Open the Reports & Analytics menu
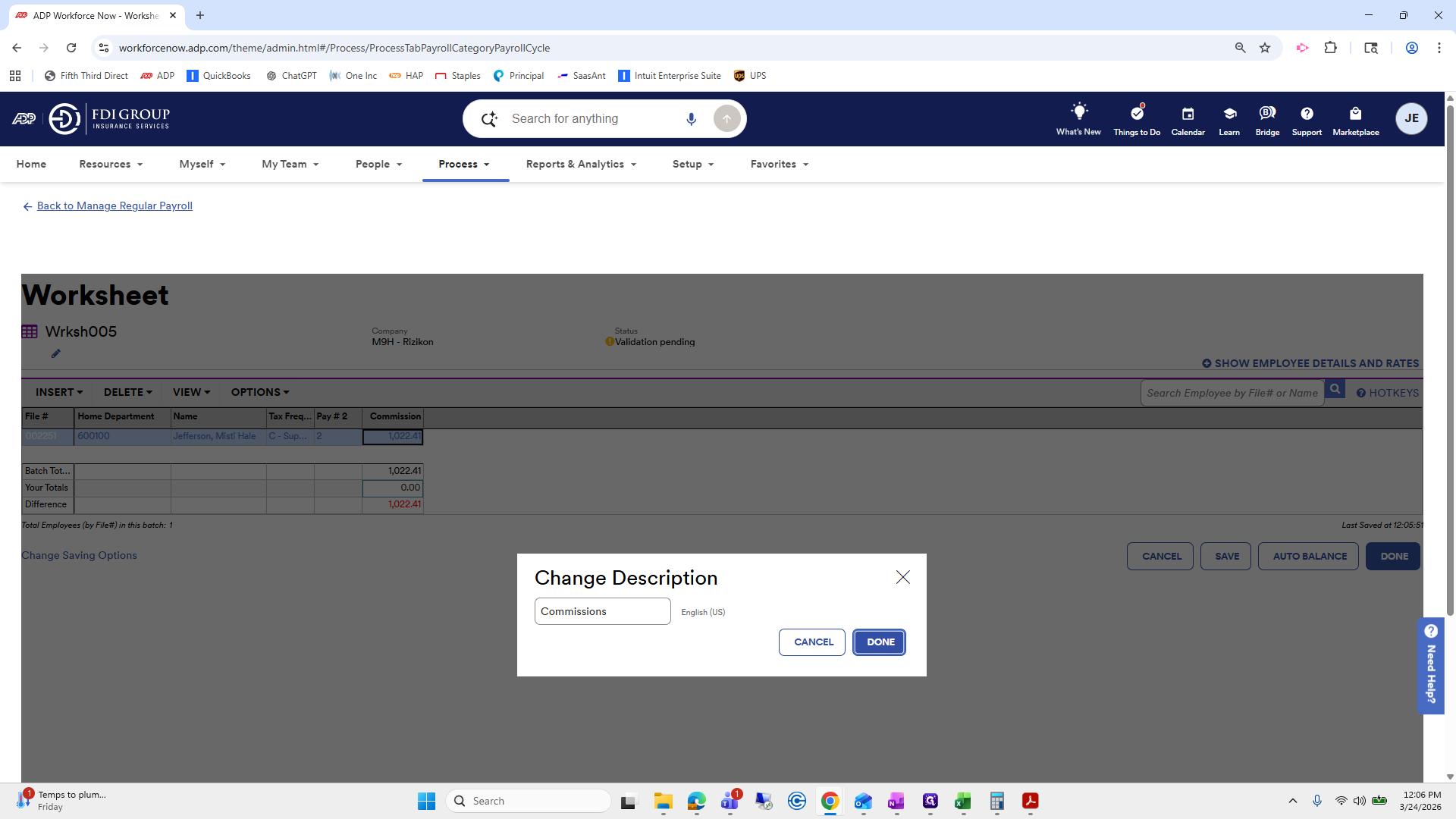The image size is (1456, 819). 580,164
